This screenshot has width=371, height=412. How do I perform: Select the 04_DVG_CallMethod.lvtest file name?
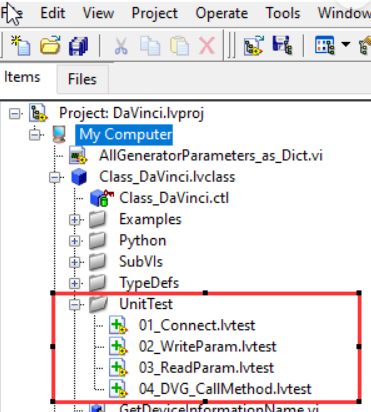click(x=225, y=389)
